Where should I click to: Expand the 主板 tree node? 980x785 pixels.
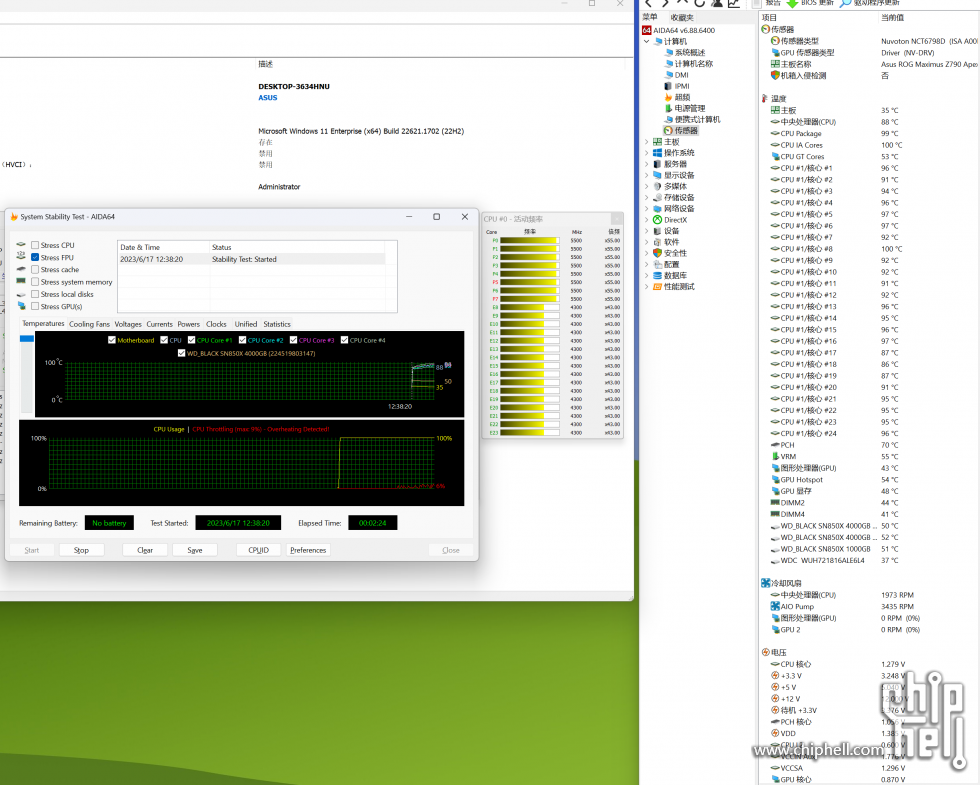(647, 142)
